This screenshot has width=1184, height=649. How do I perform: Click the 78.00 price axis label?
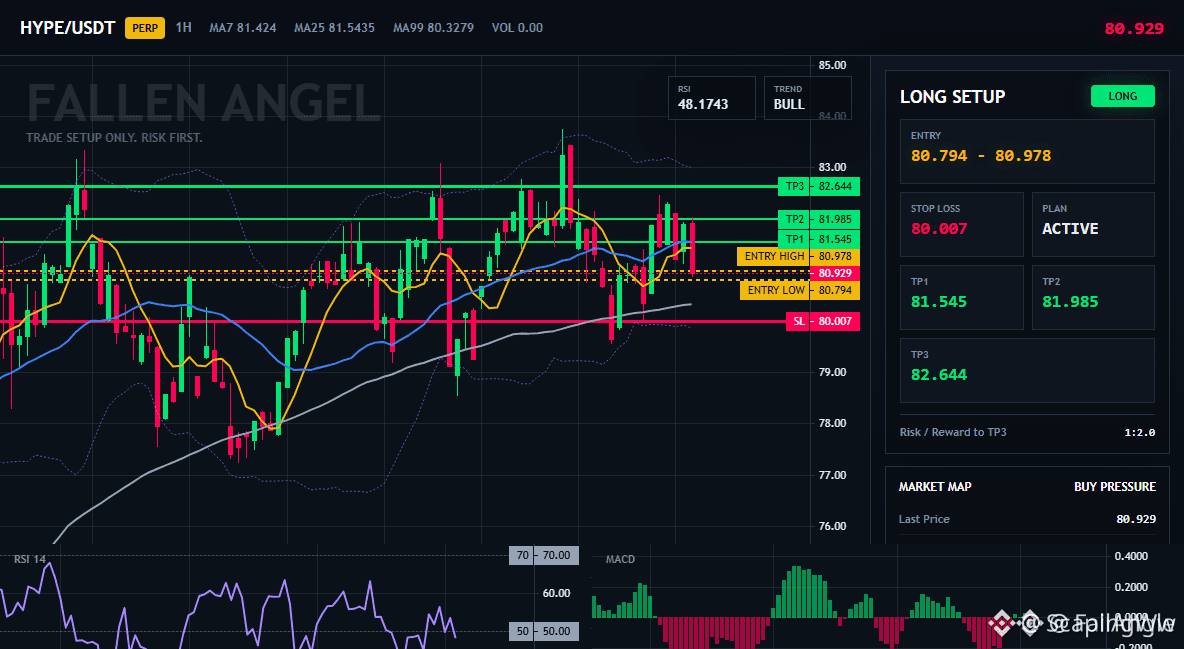[832, 423]
